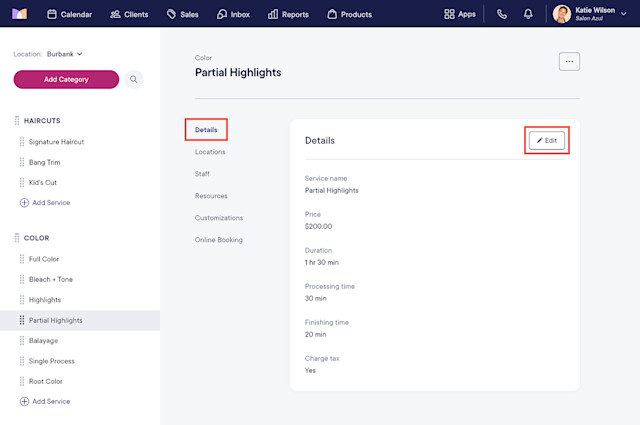
Task: Select the Signature Haircut service
Action: (56, 142)
